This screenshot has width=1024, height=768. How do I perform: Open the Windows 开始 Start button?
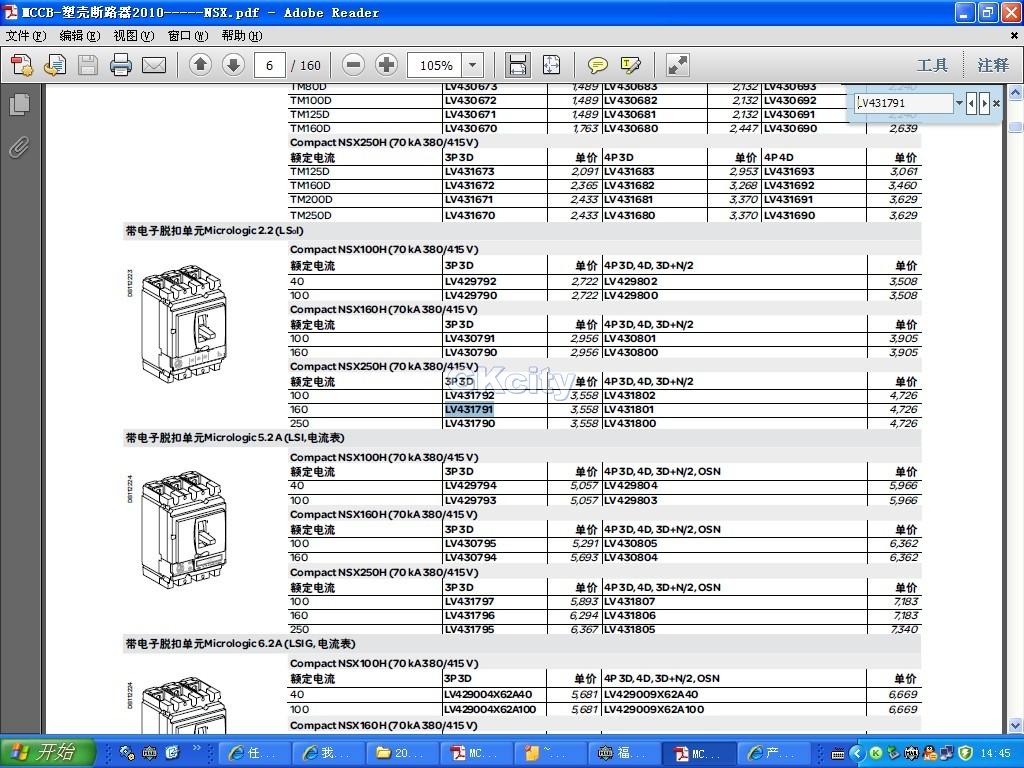pyautogui.click(x=48, y=752)
